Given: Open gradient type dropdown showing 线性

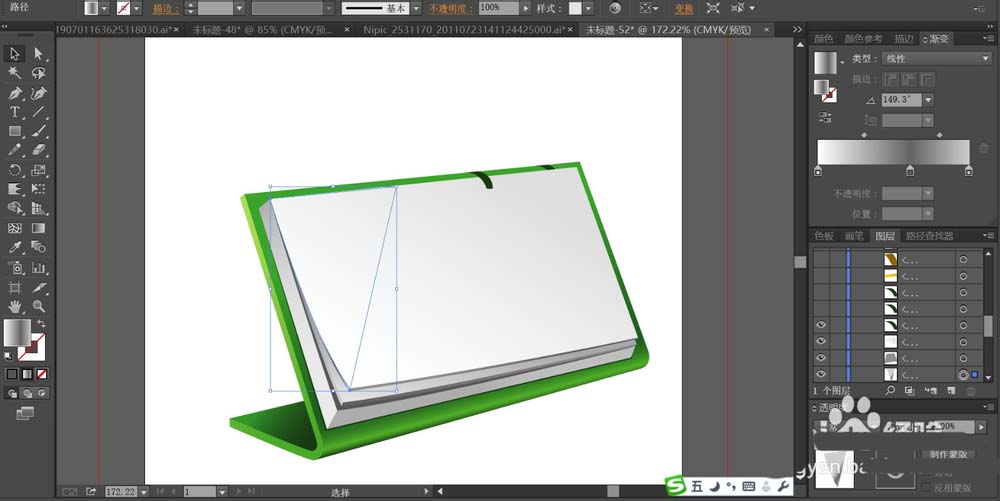Looking at the screenshot, I should tap(936, 59).
